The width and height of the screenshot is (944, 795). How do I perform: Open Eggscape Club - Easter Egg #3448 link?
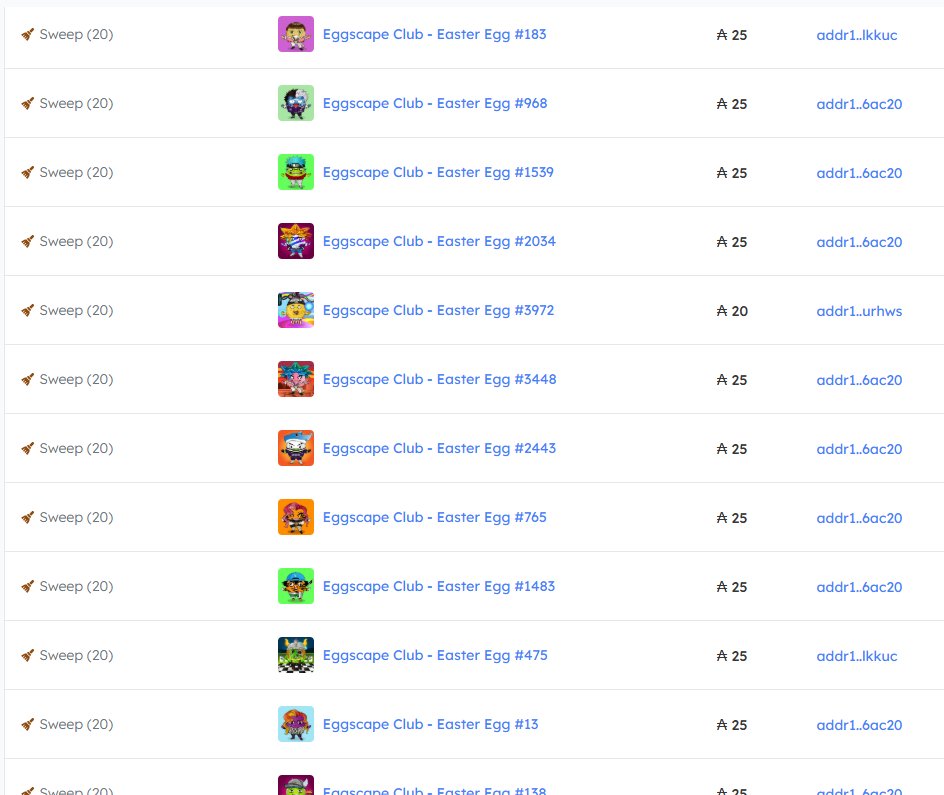439,380
